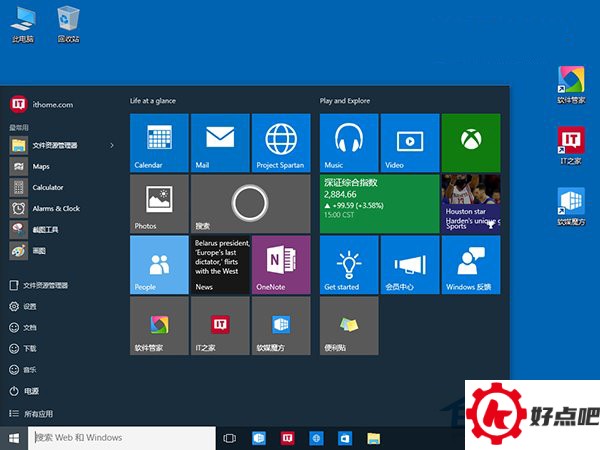Open the green Xbox tile
The width and height of the screenshot is (600, 450).
(471, 143)
